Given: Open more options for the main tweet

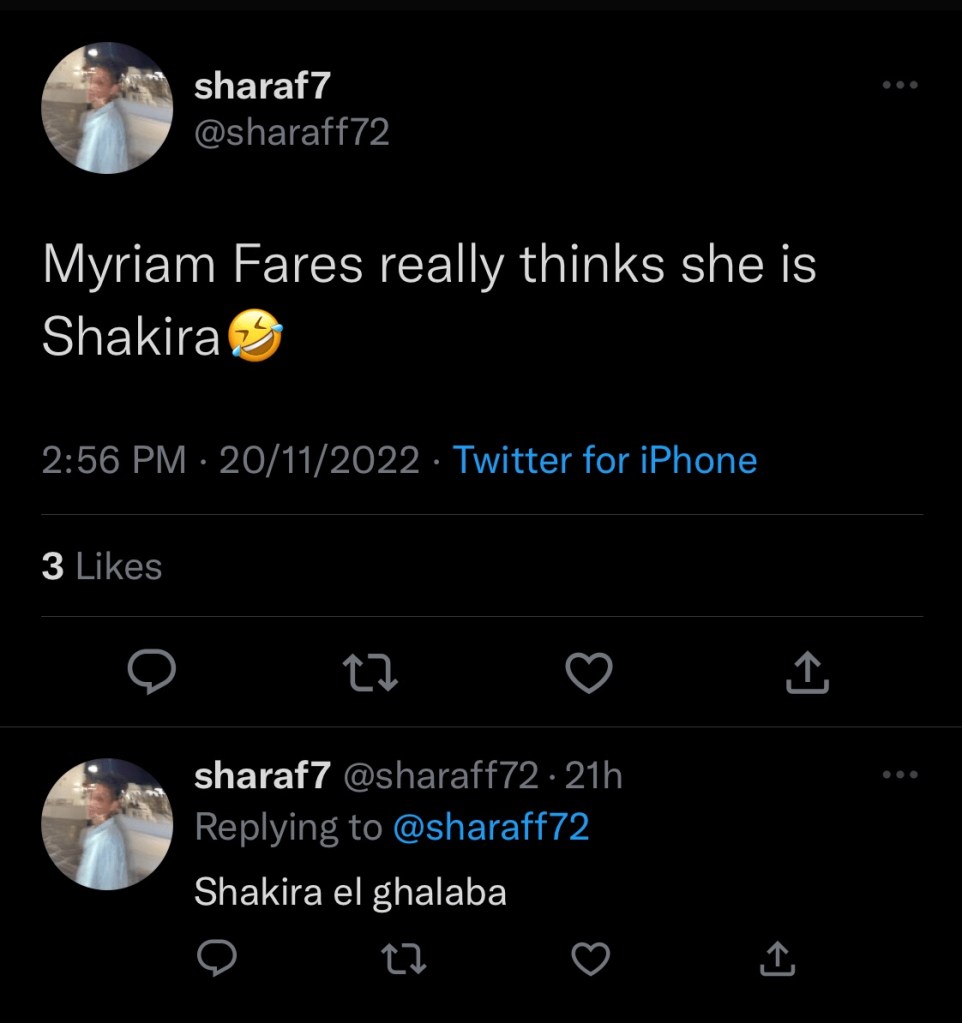Looking at the screenshot, I should tap(900, 86).
